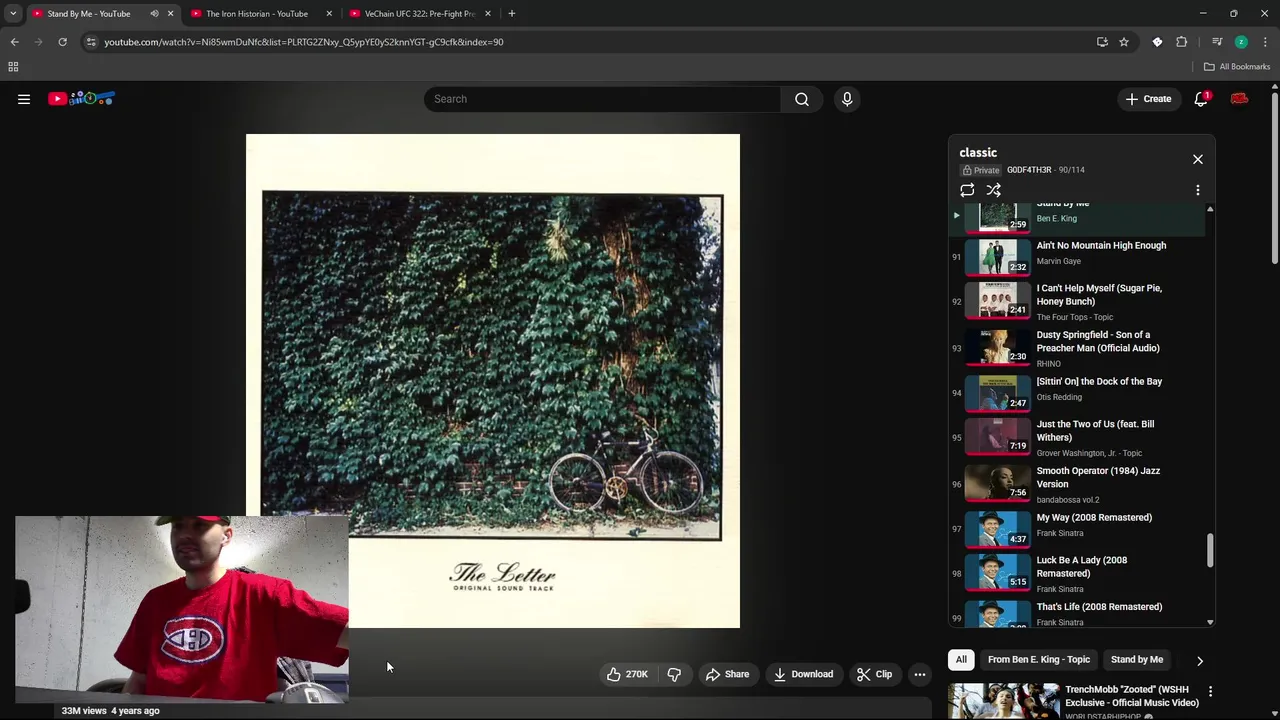Screen dimensions: 1280x720
Task: Focus the YouTube search field
Action: [603, 99]
